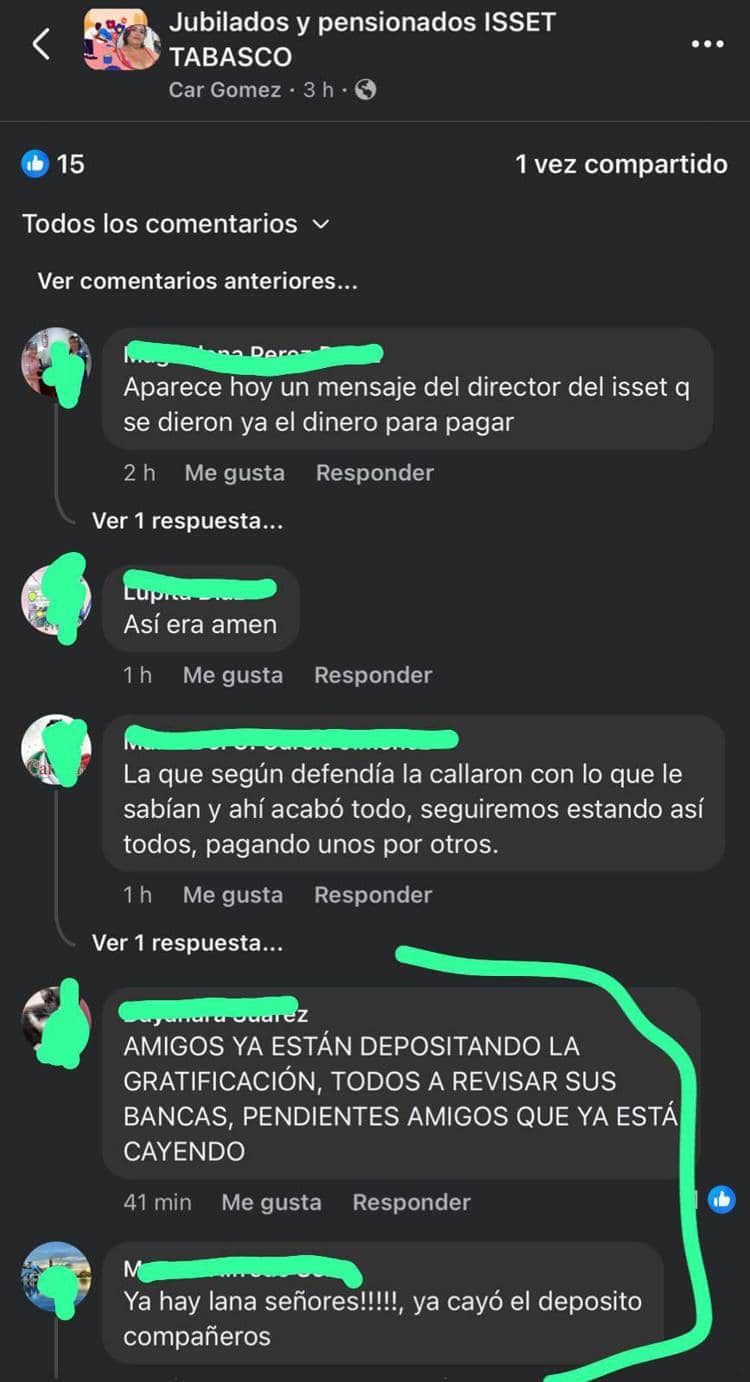Viewport: 750px width, 1382px height.
Task: Reply to the 'Así era amen' comment
Action: (373, 675)
